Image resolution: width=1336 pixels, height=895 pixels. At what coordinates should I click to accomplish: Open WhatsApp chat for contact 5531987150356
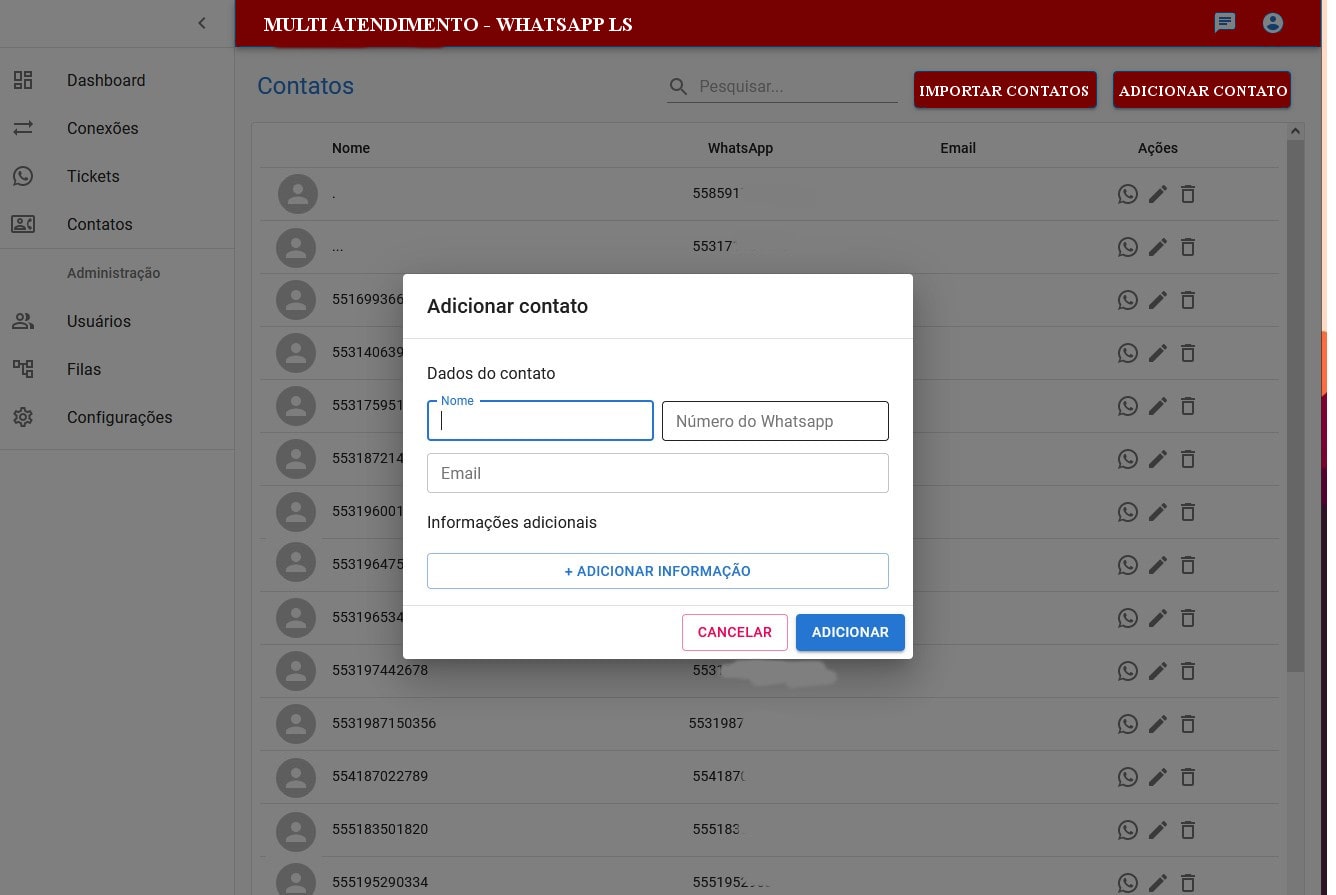point(1128,724)
